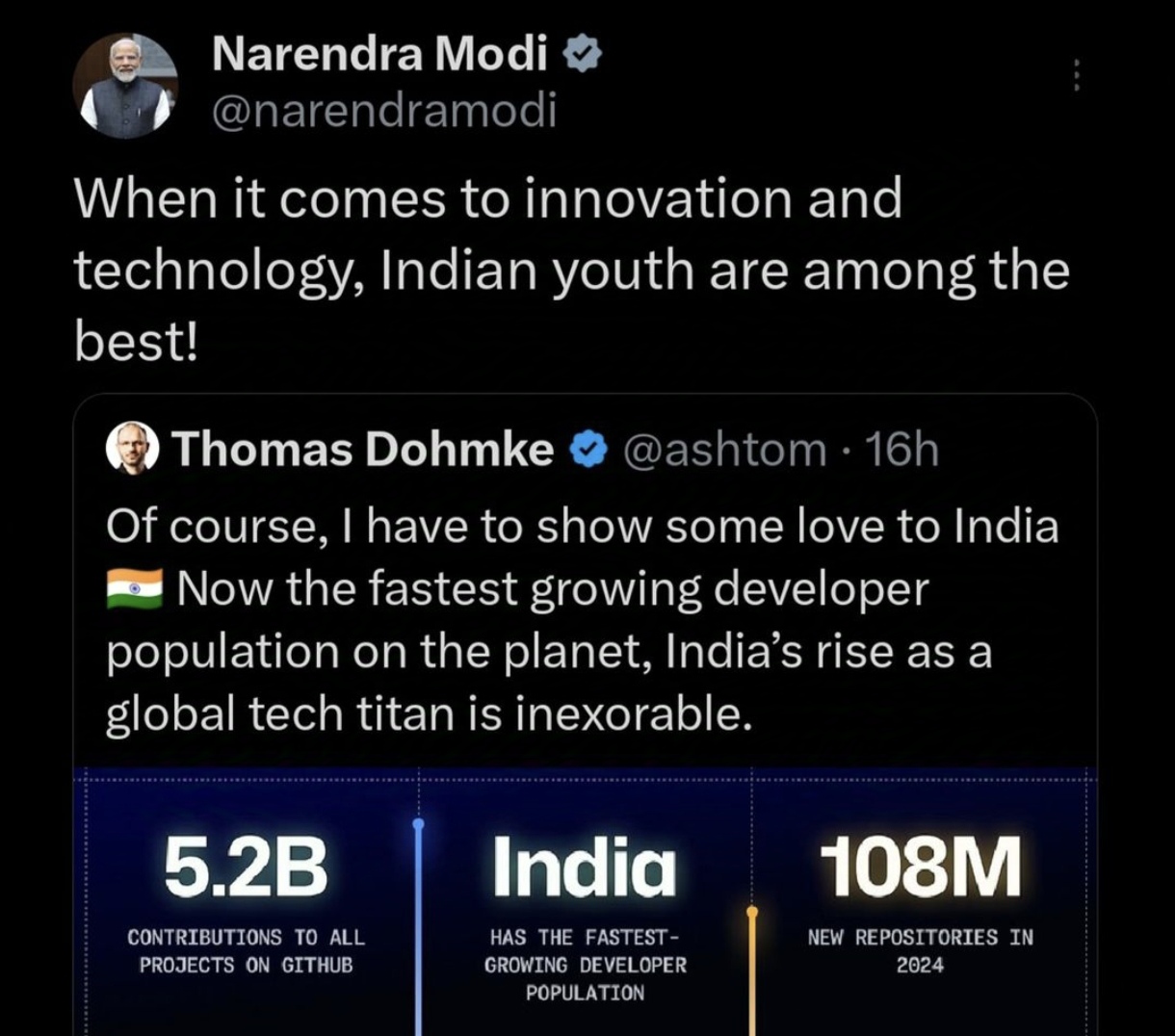Click the @narendramodi handle
The height and width of the screenshot is (1036, 1175).
pyautogui.click(x=384, y=112)
